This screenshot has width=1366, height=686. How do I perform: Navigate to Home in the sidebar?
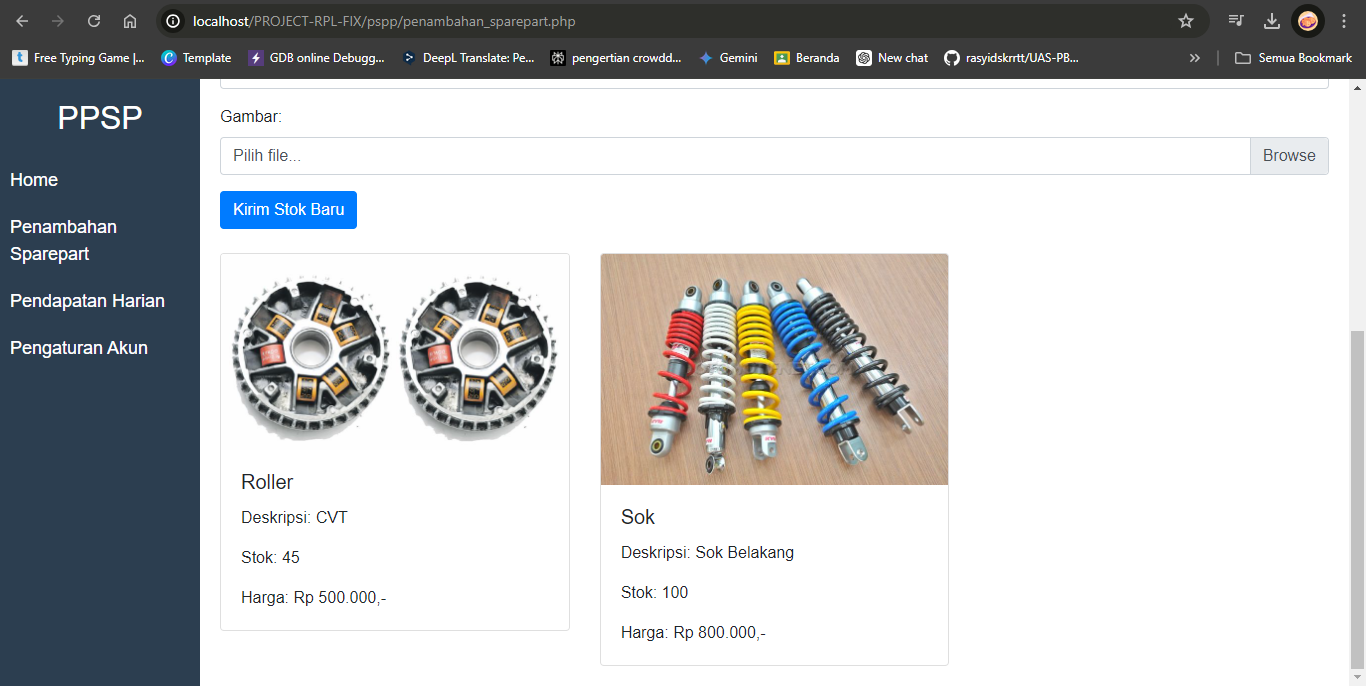[34, 180]
